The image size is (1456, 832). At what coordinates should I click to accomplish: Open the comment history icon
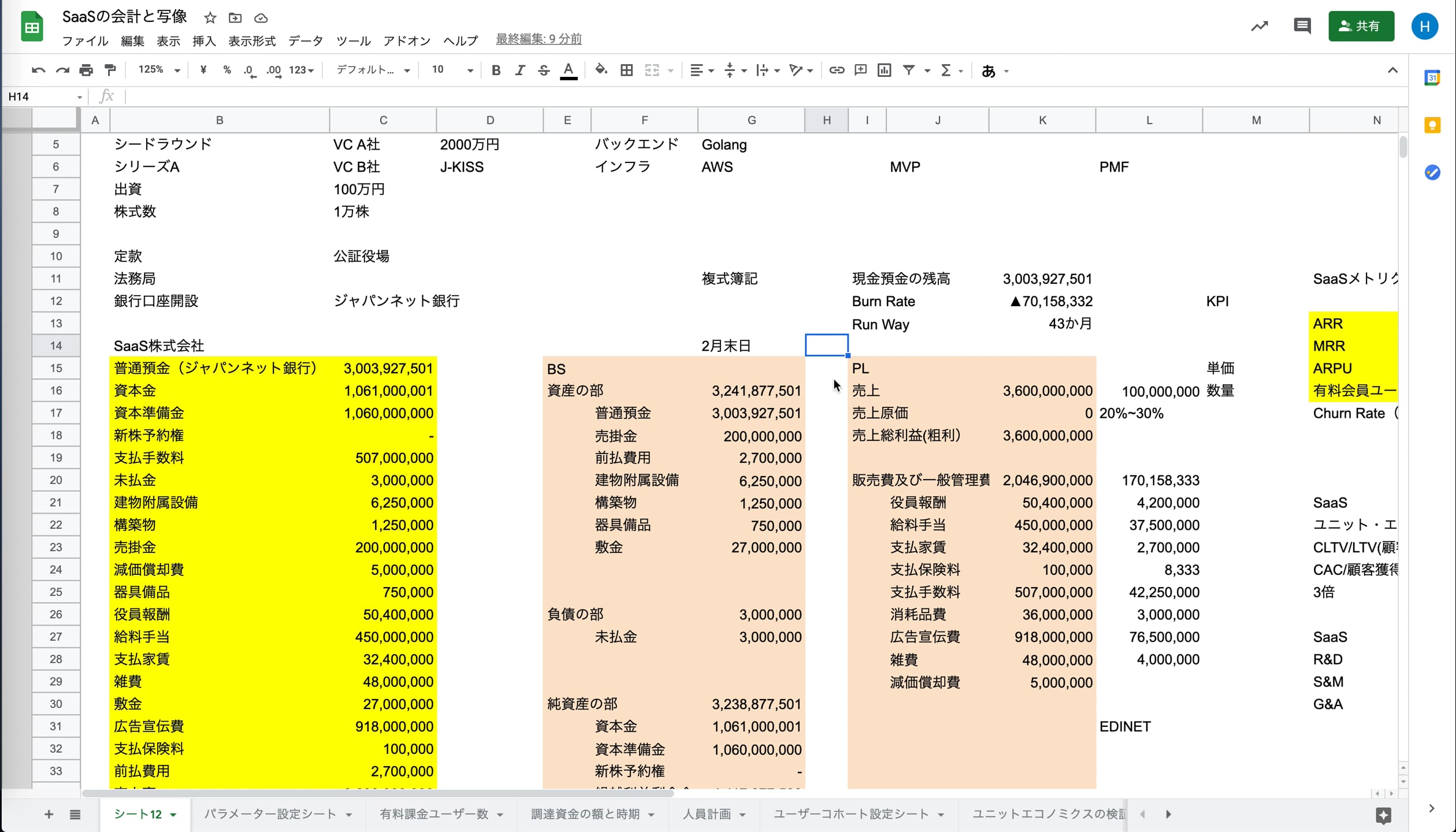pyautogui.click(x=1302, y=26)
